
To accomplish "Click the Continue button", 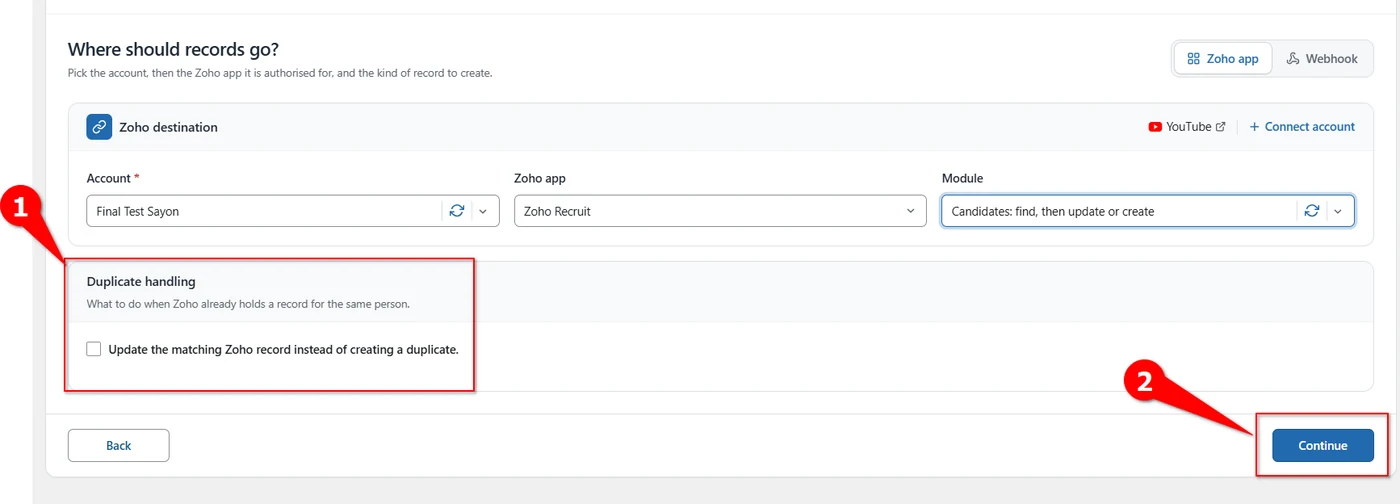I will tap(1323, 445).
